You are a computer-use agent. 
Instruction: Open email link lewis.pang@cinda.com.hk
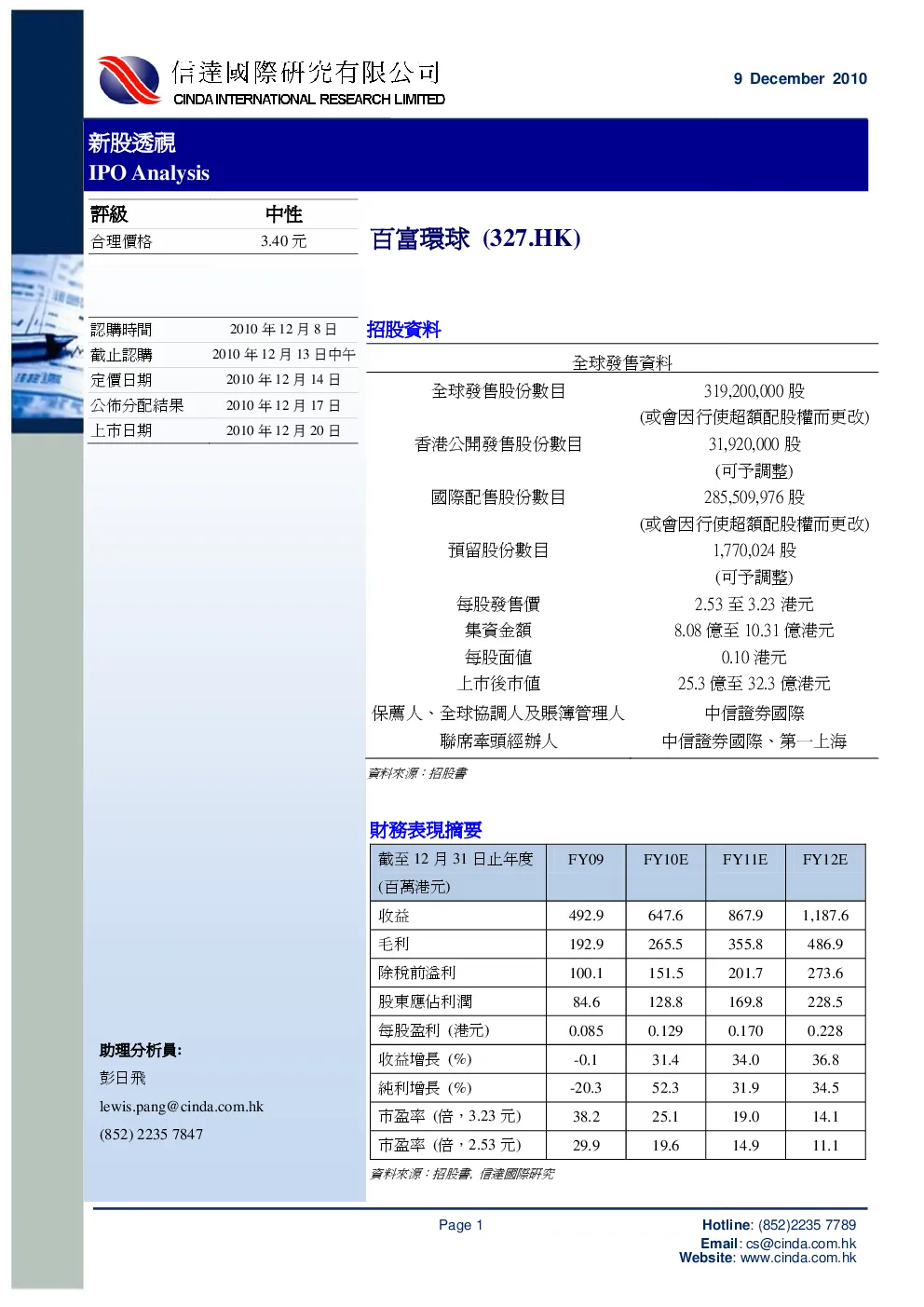pyautogui.click(x=182, y=1107)
